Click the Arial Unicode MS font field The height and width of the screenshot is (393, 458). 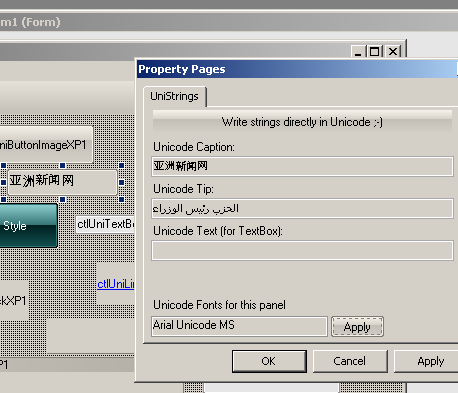point(239,326)
